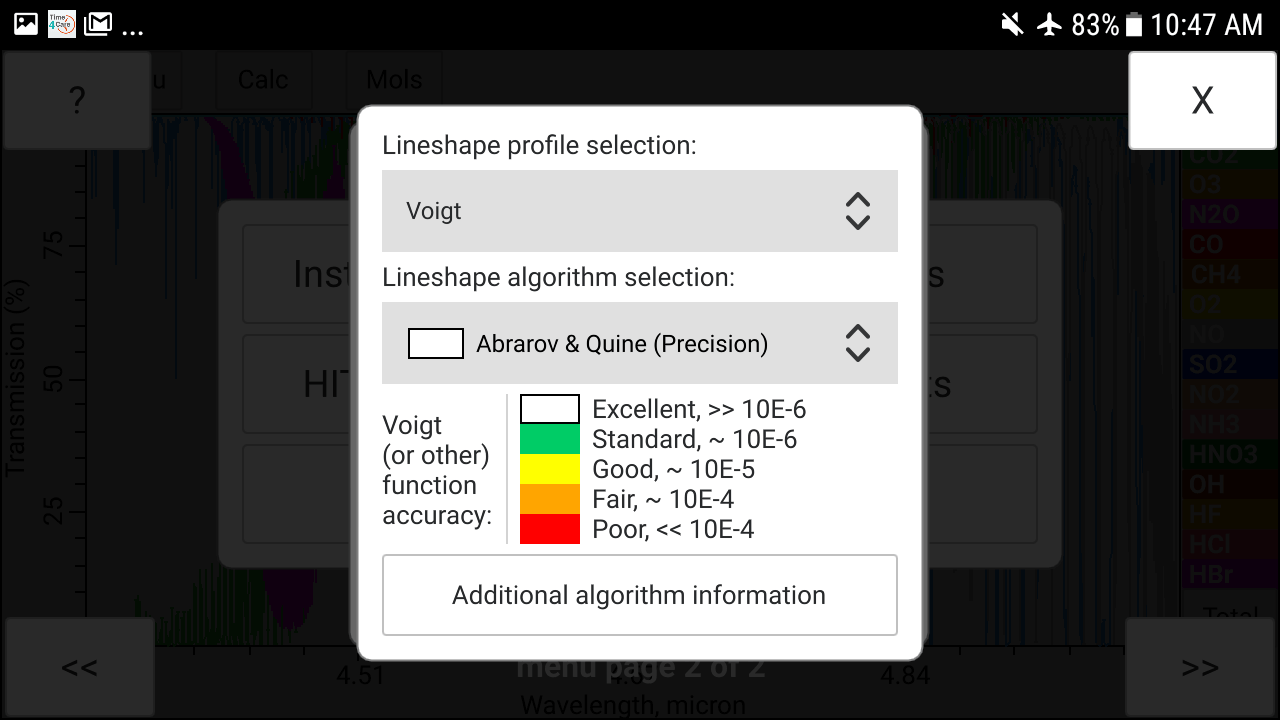Tap the image notification icon in status bar
Image resolution: width=1280 pixels, height=720 pixels.
tap(26, 24)
